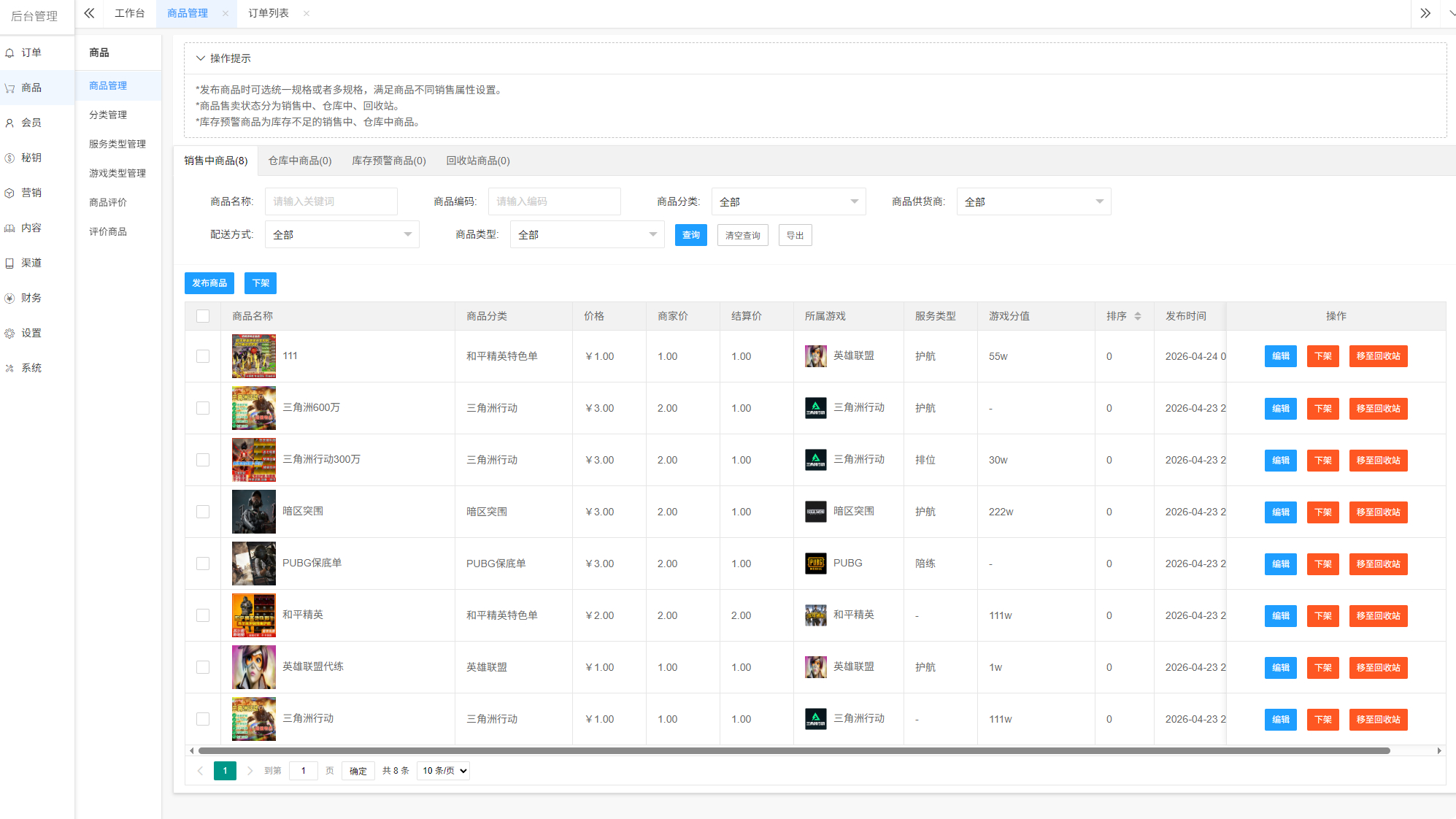
Task: Switch to the 工作台 tab
Action: [x=130, y=13]
